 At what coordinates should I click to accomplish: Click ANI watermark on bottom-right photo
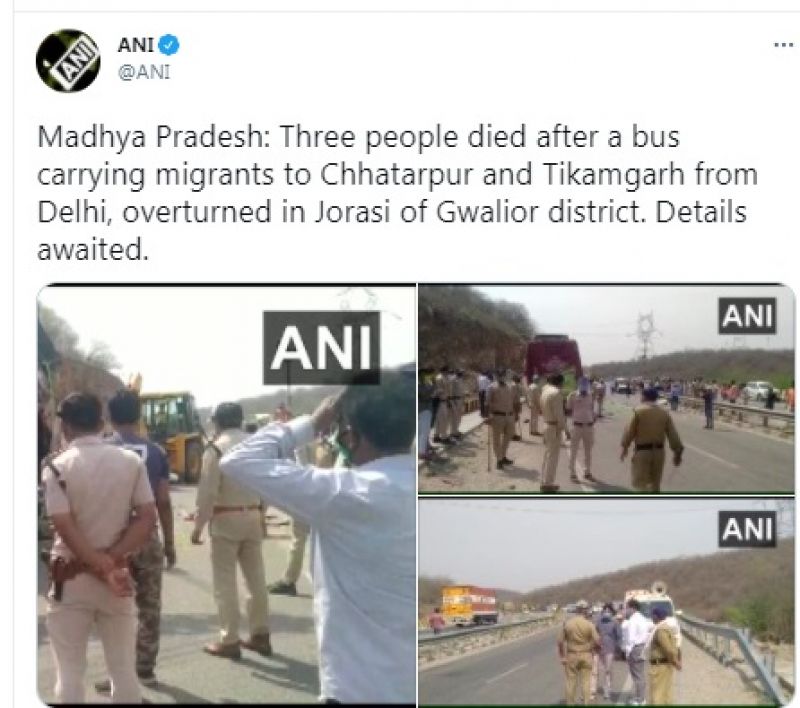pos(747,529)
